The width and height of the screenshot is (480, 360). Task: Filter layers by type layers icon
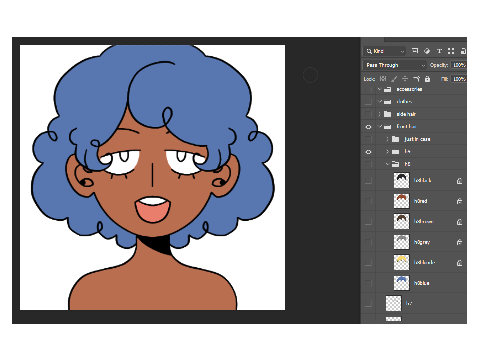[439, 51]
